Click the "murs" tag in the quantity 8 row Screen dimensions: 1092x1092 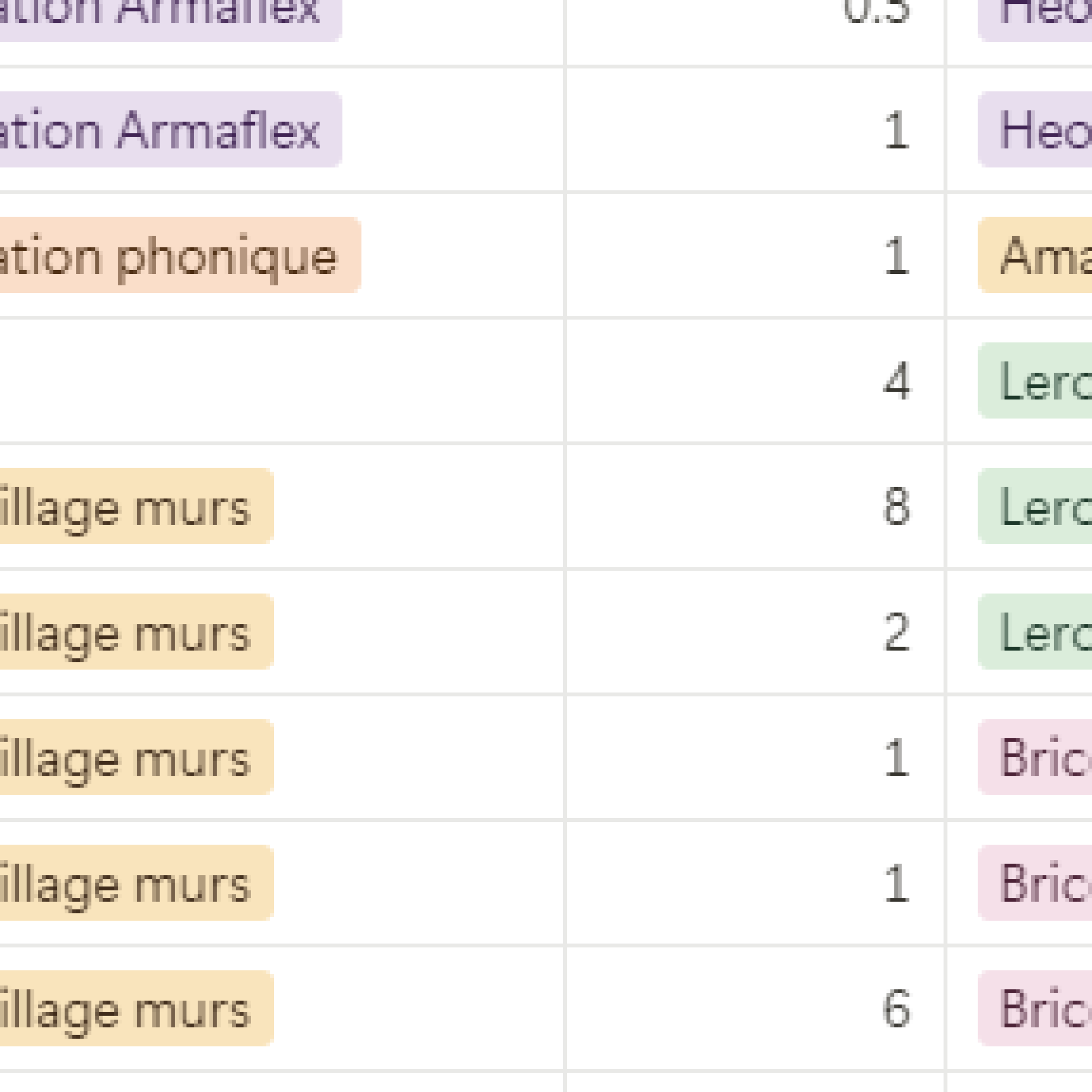pos(136,507)
